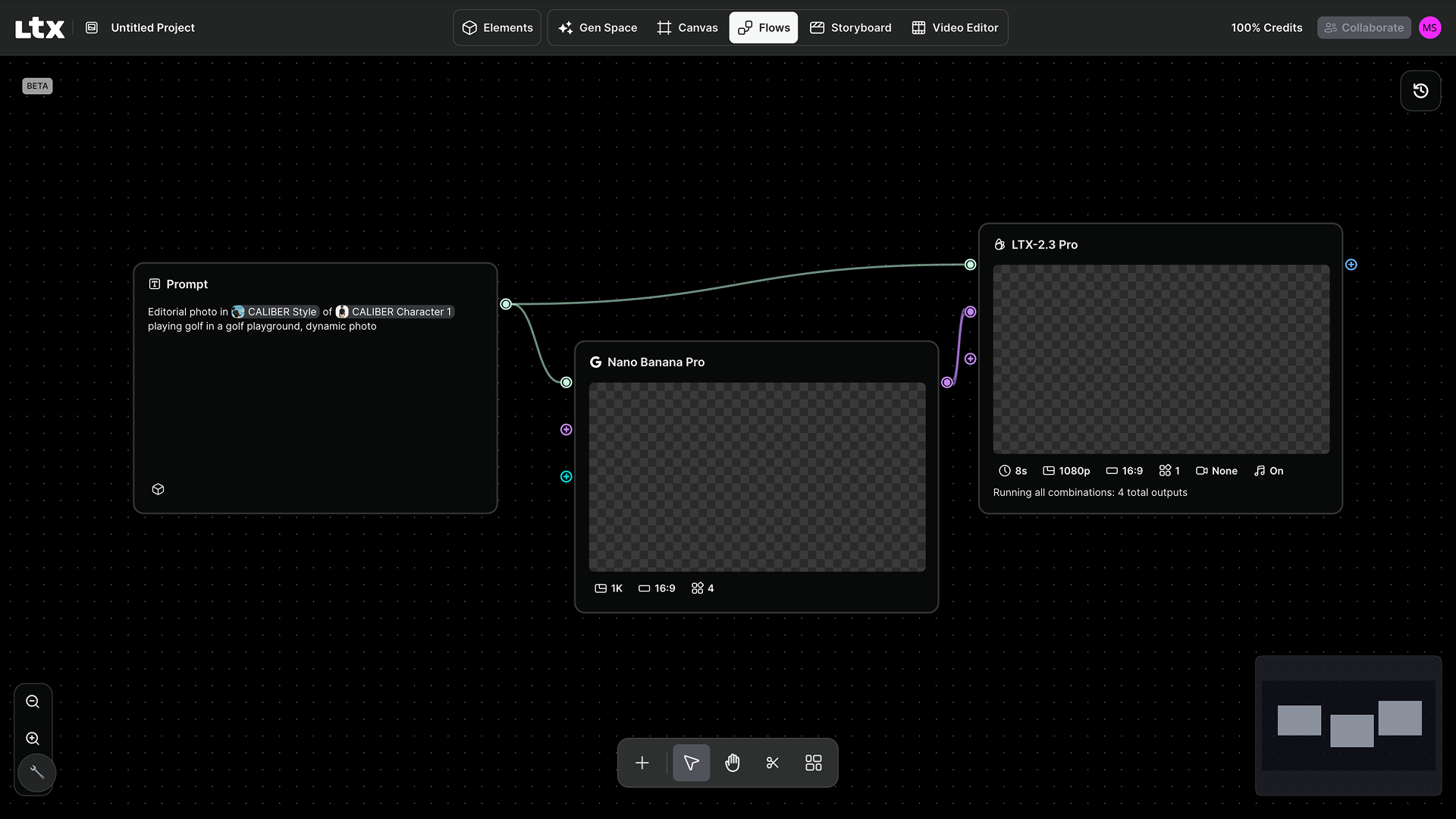The width and height of the screenshot is (1456, 819).
Task: Edit the prompt text about playing golf
Action: click(262, 327)
